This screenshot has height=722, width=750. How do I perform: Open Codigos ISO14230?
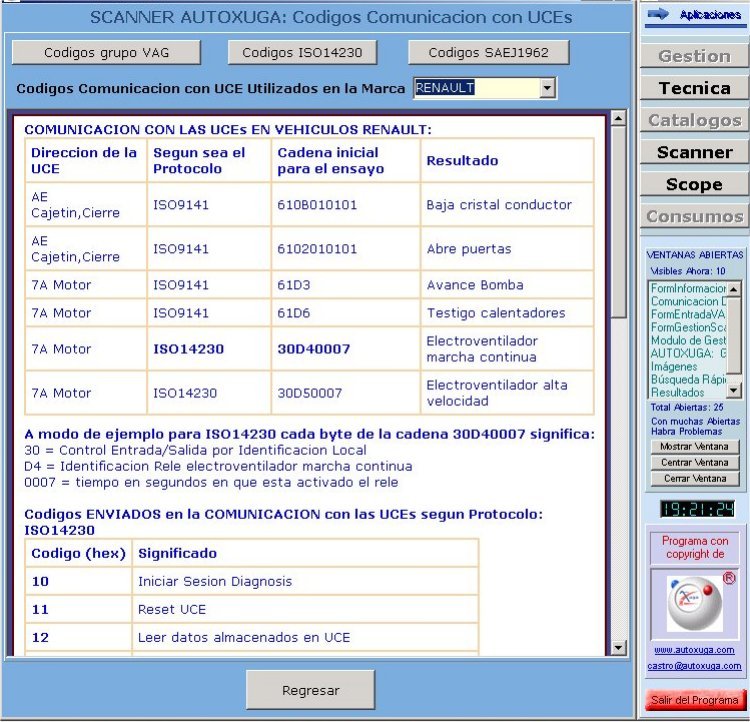point(302,52)
